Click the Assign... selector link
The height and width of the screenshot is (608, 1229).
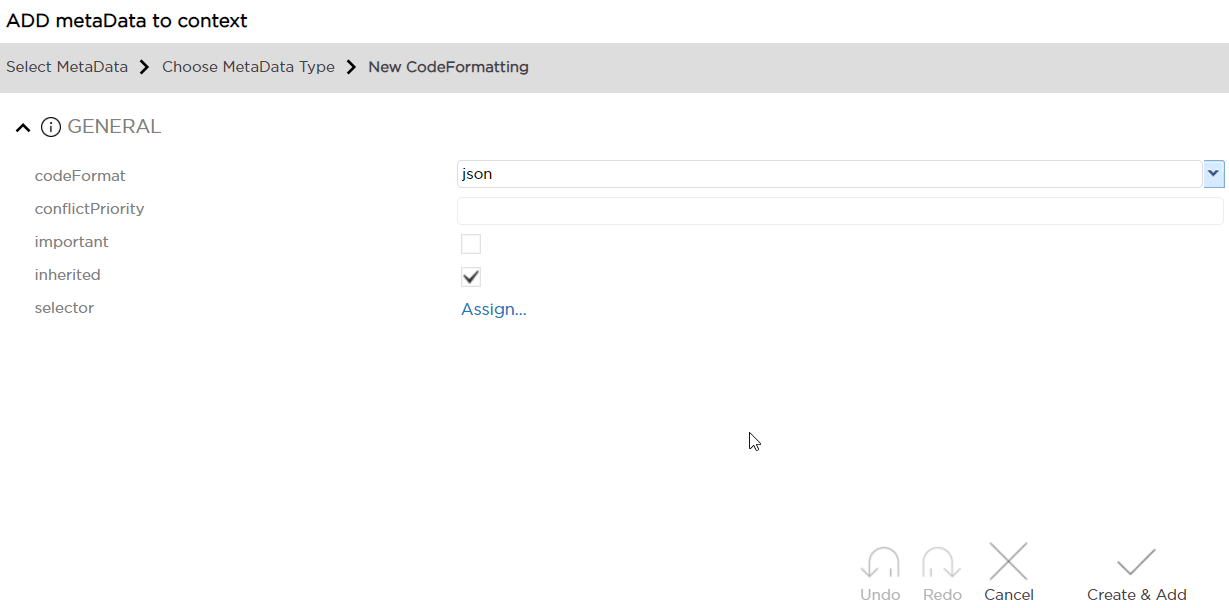pyautogui.click(x=494, y=309)
